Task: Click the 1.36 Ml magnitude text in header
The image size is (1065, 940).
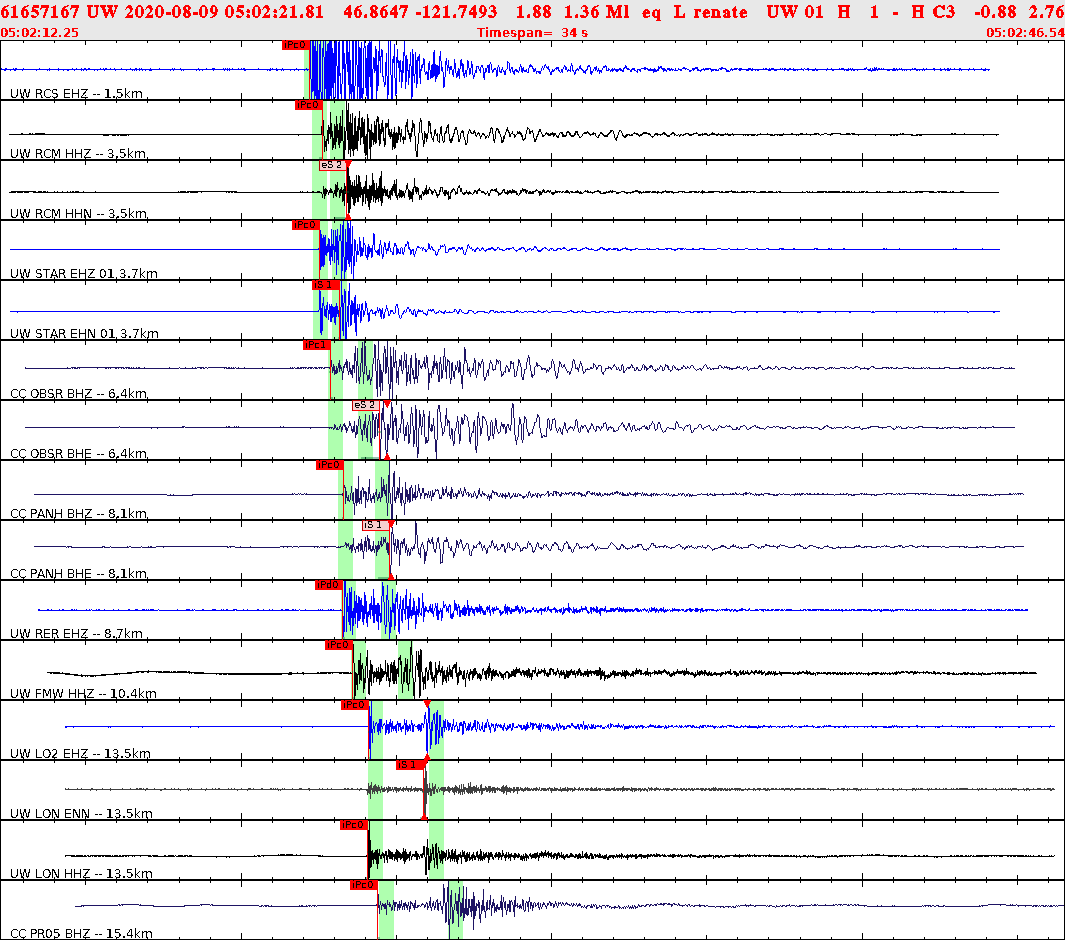Action: pos(585,12)
